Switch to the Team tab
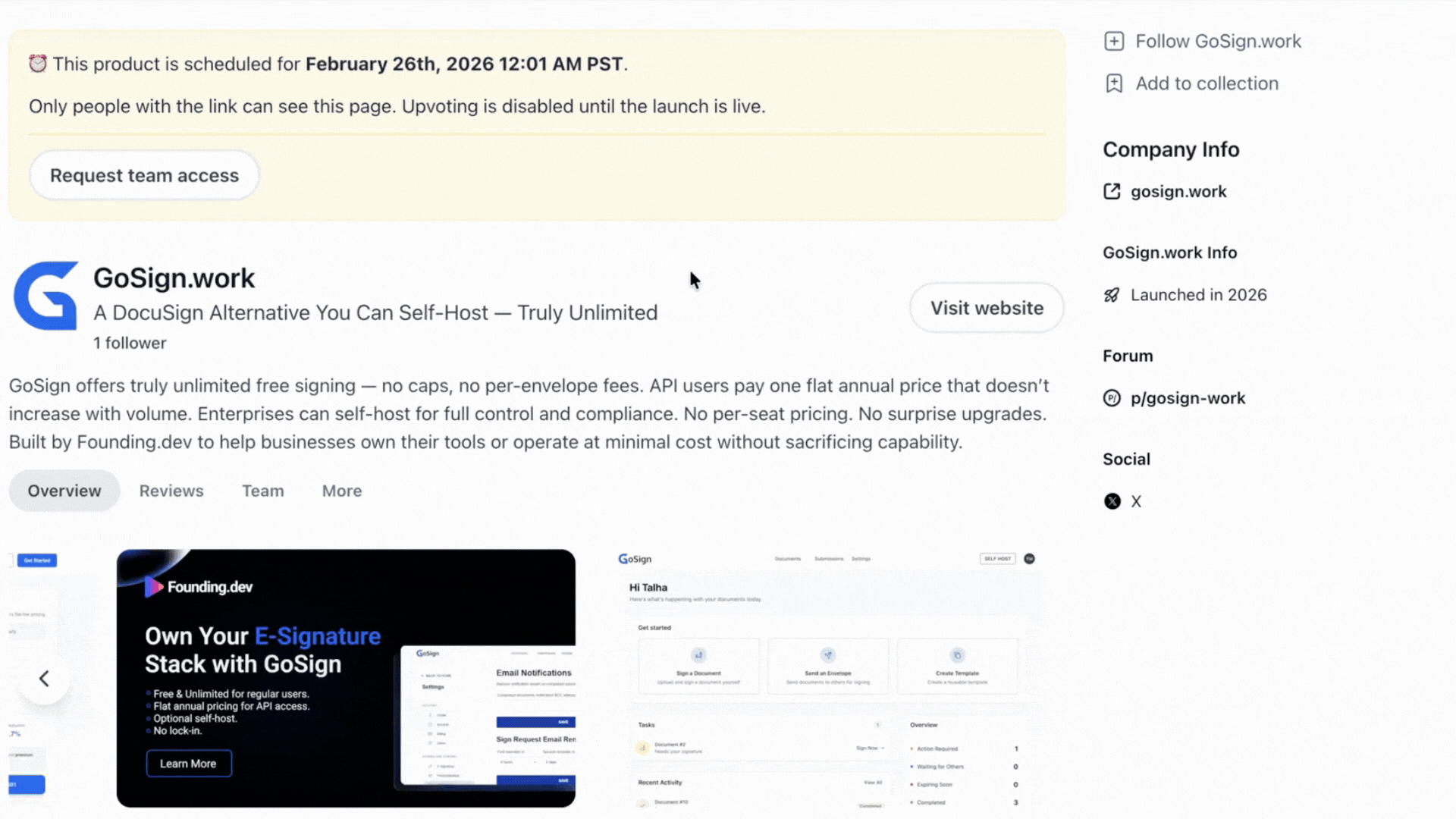Image resolution: width=1456 pixels, height=819 pixels. click(x=262, y=491)
